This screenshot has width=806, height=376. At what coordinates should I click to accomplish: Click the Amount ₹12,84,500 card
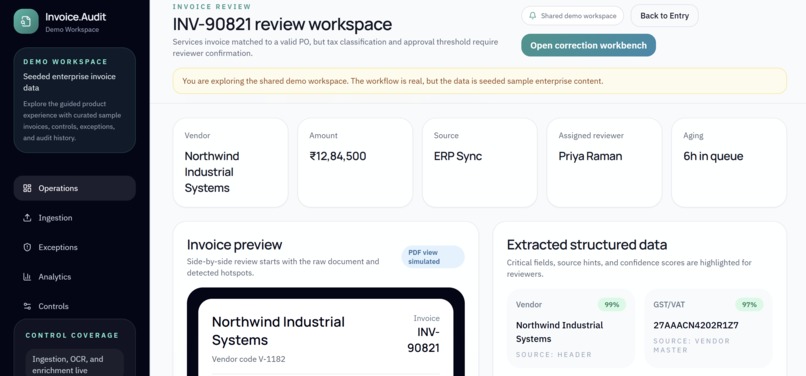[x=355, y=163]
